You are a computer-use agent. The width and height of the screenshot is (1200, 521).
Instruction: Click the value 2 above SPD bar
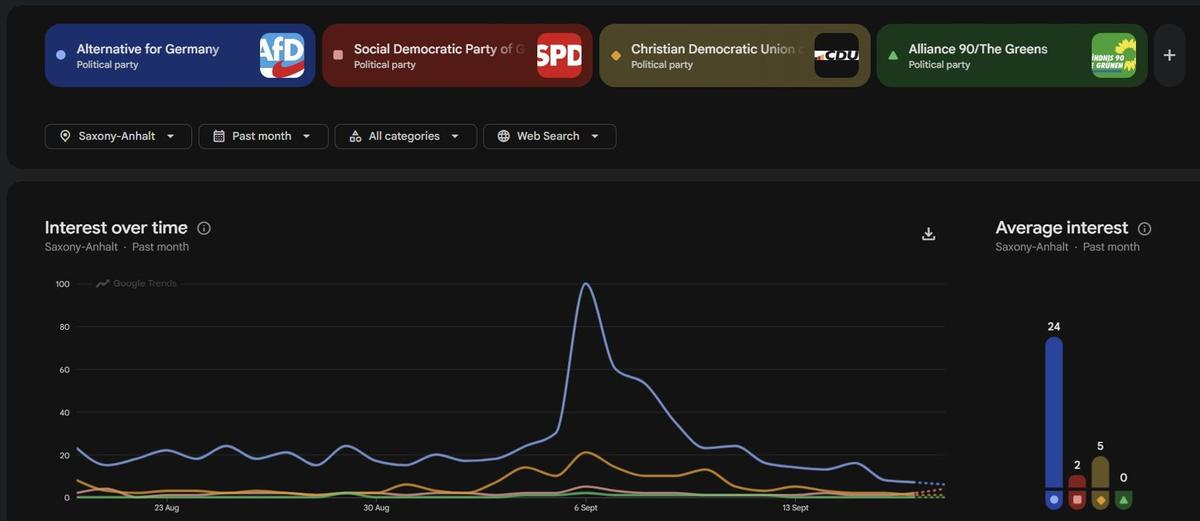pos(1077,465)
